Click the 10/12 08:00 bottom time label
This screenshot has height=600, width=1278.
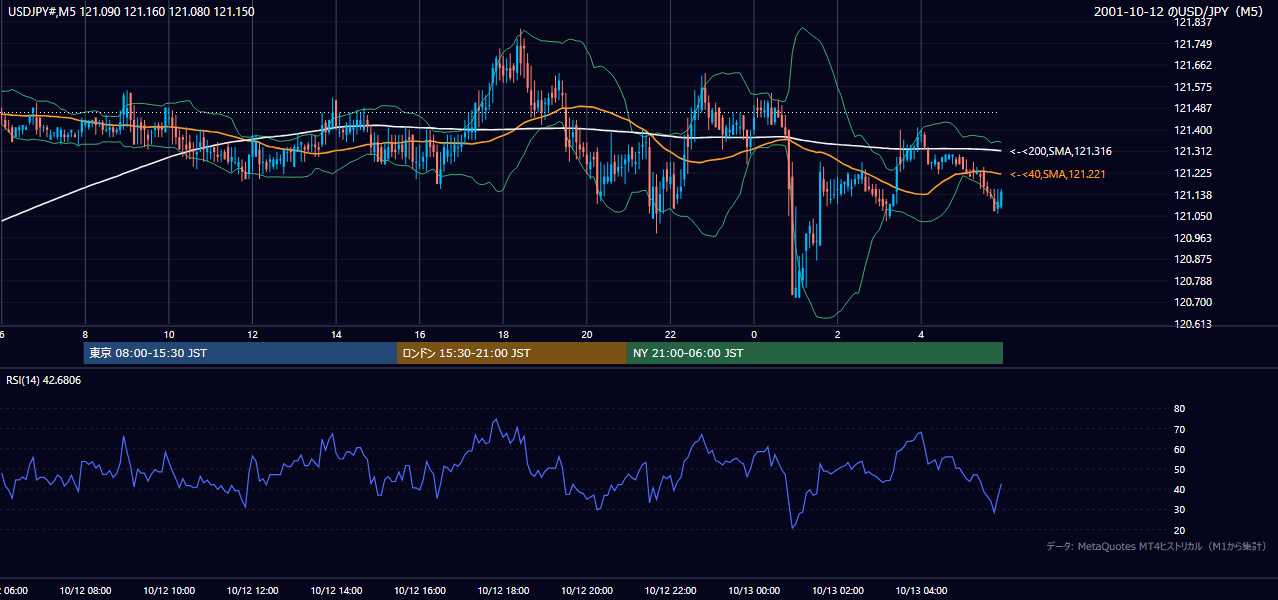coord(85,590)
